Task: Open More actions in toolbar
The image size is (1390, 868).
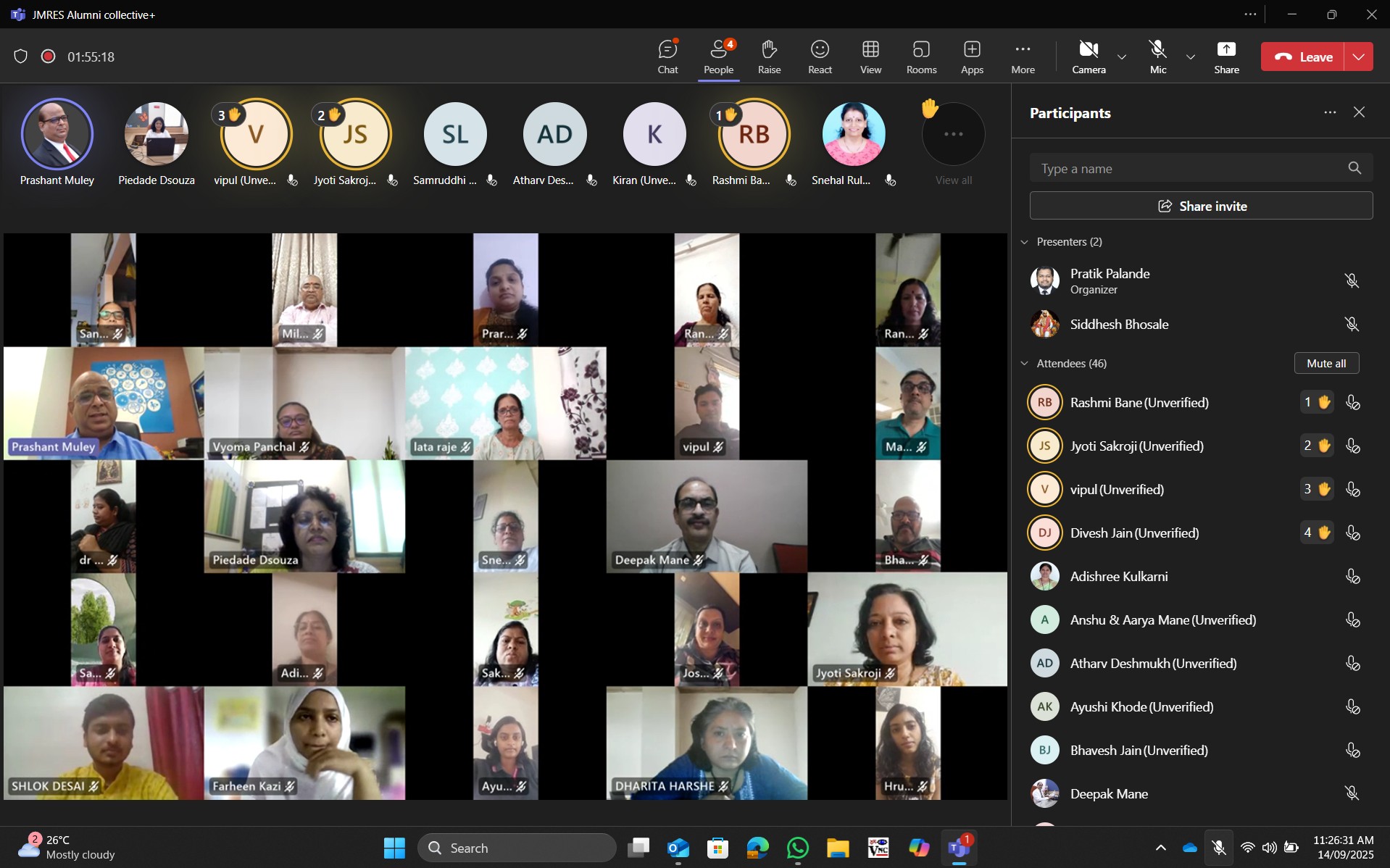Action: coord(1023,57)
